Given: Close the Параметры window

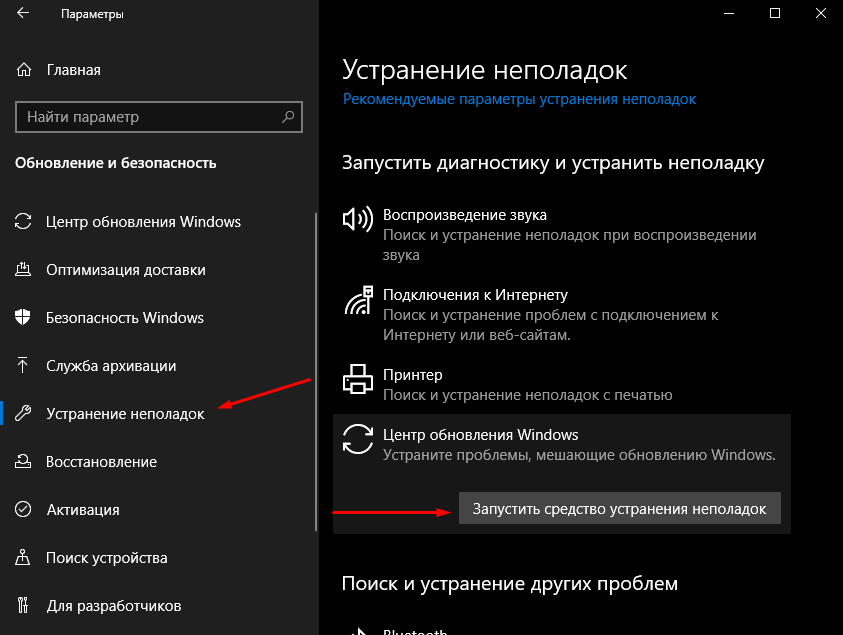Looking at the screenshot, I should click(x=820, y=13).
